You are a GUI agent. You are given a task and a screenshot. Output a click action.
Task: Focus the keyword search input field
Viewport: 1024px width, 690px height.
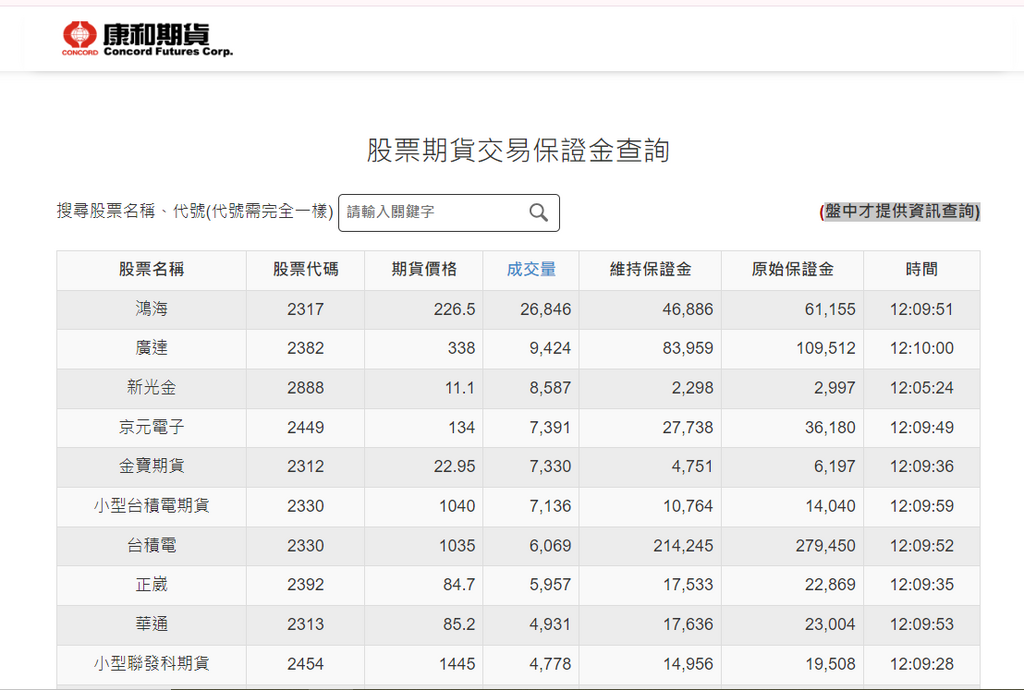click(449, 213)
